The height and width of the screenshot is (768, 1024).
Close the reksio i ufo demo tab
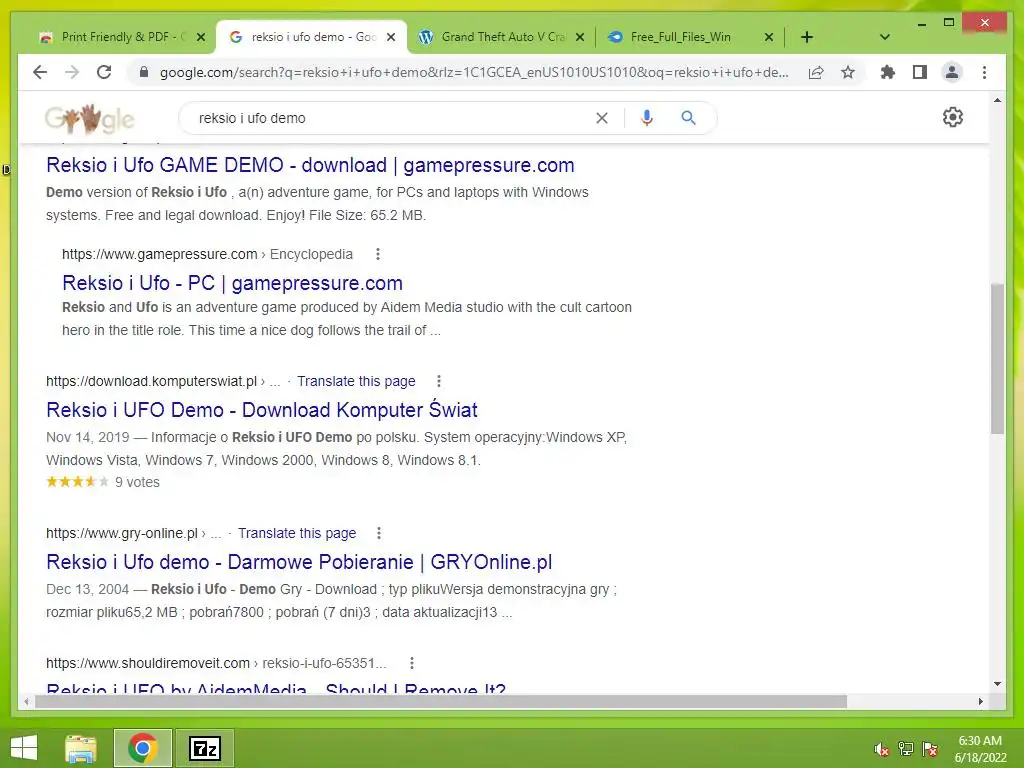click(391, 37)
